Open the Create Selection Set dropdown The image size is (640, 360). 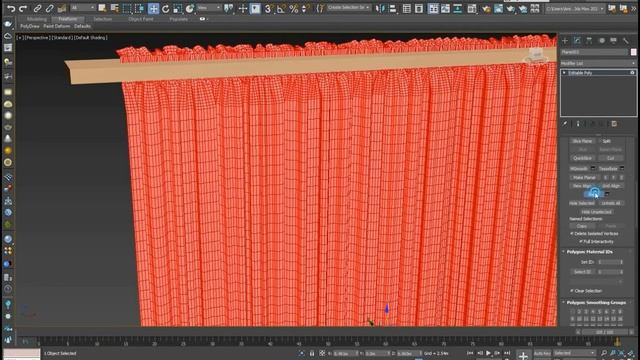(x=348, y=8)
